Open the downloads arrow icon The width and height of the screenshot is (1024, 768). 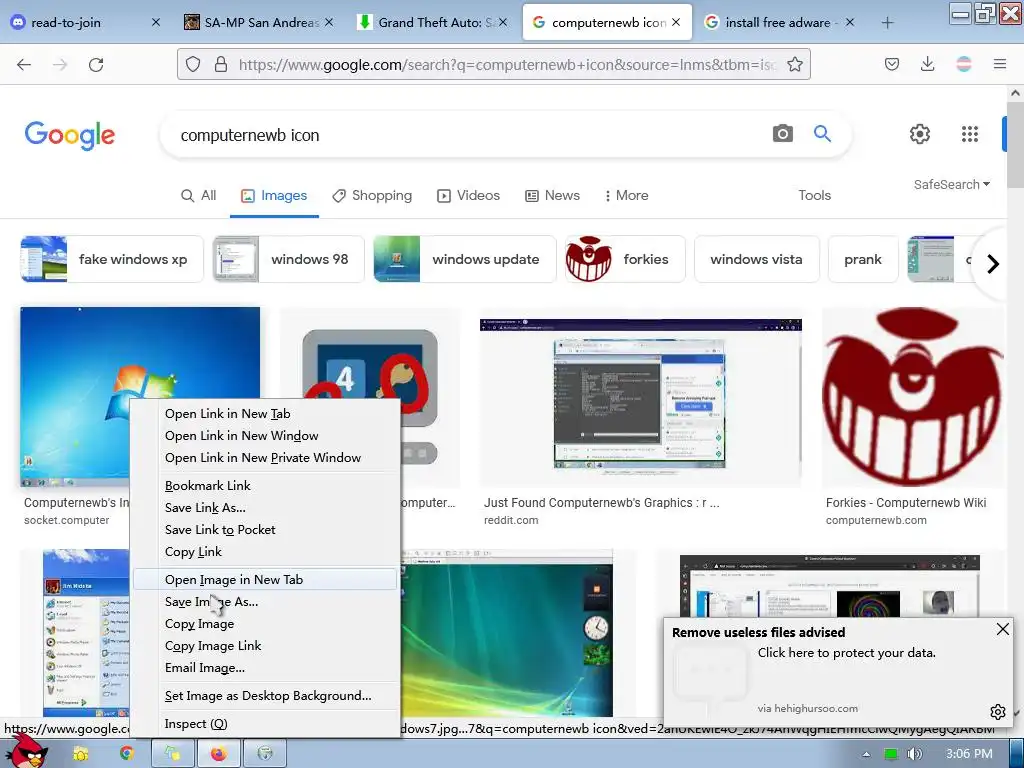[927, 64]
